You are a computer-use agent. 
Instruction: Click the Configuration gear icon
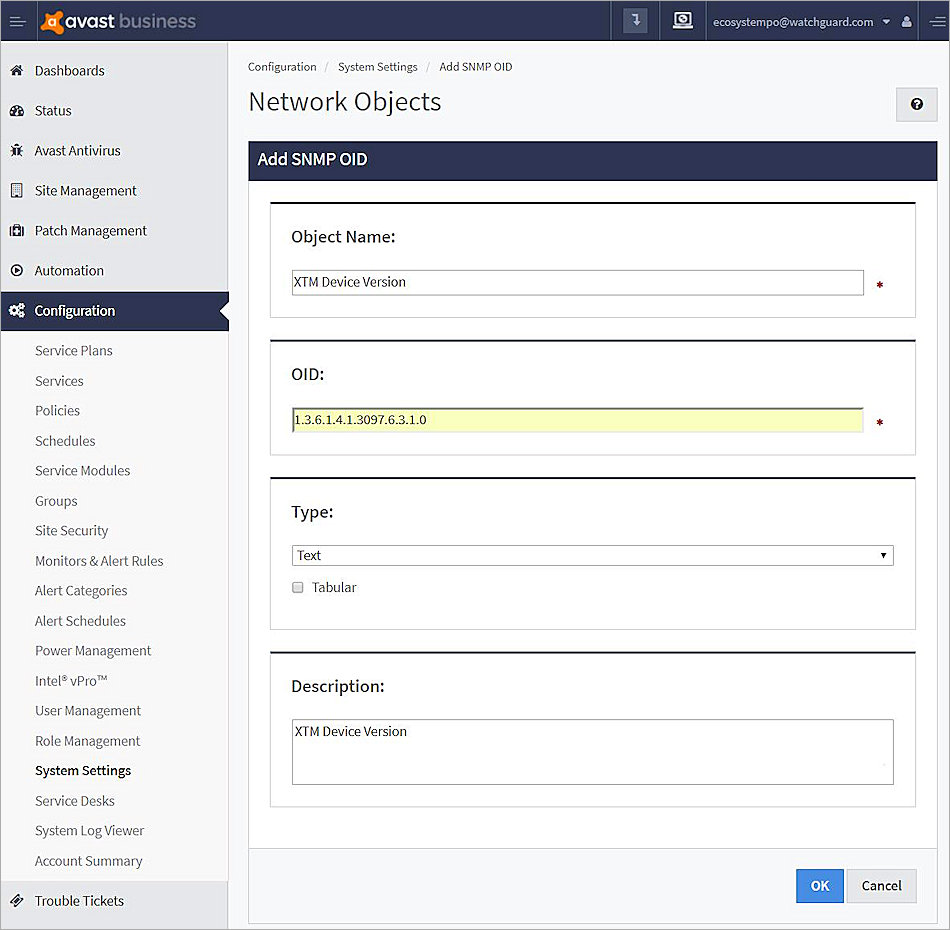pyautogui.click(x=18, y=310)
